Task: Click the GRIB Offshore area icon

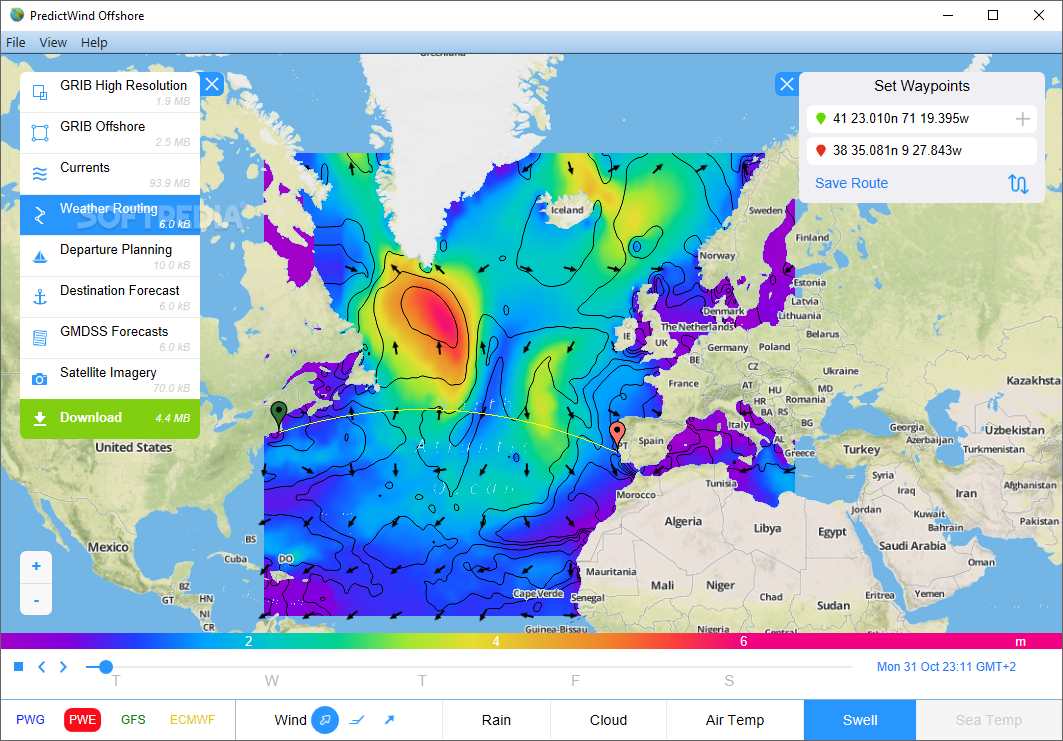Action: (40, 133)
